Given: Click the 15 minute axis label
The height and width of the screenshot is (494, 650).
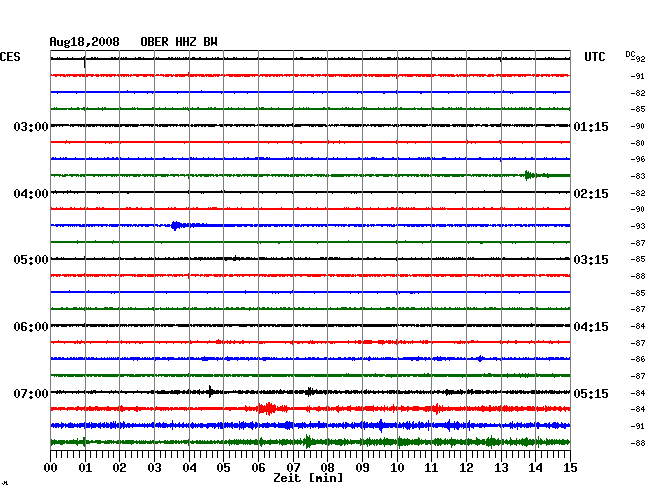Looking at the screenshot, I should tap(570, 468).
